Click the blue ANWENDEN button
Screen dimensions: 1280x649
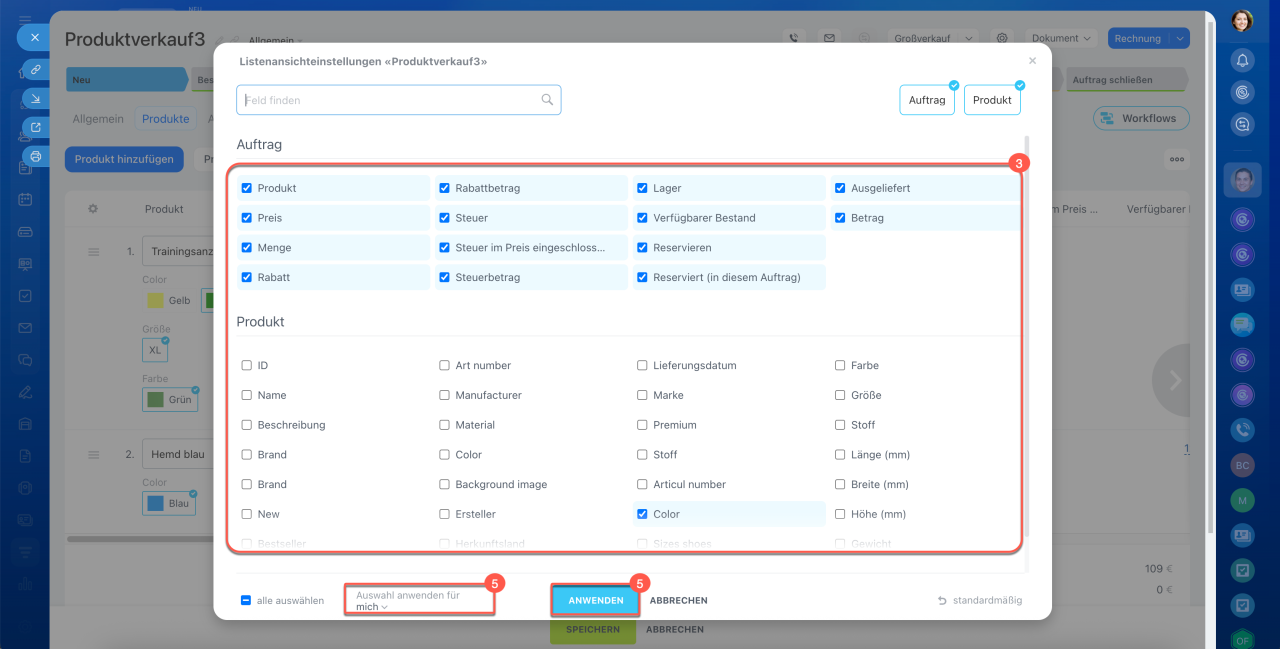tap(595, 601)
